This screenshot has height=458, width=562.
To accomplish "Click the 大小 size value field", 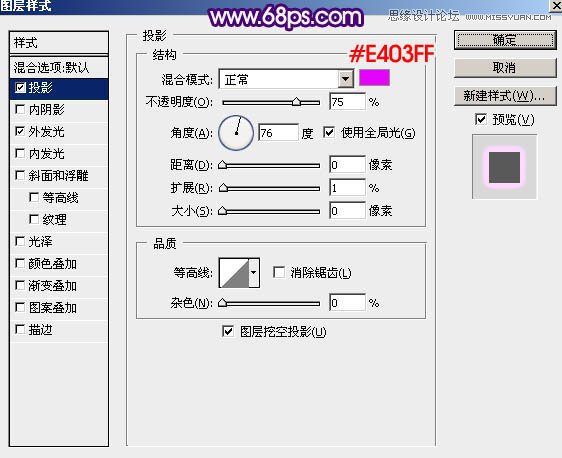I will coord(347,211).
